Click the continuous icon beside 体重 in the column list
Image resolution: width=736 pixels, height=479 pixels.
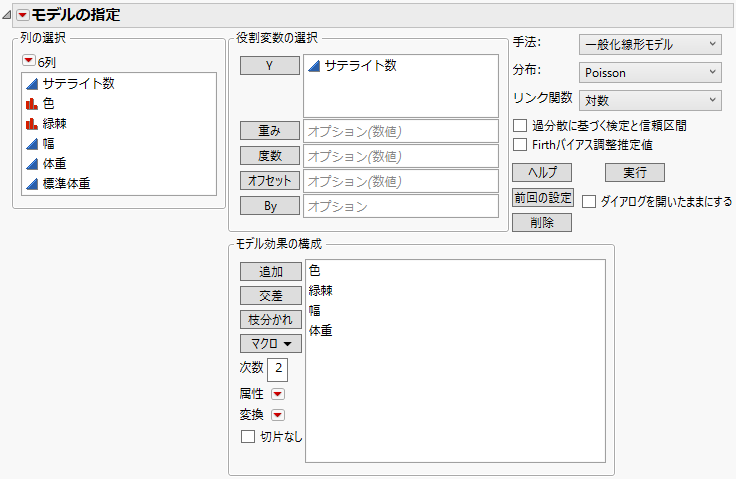32,164
